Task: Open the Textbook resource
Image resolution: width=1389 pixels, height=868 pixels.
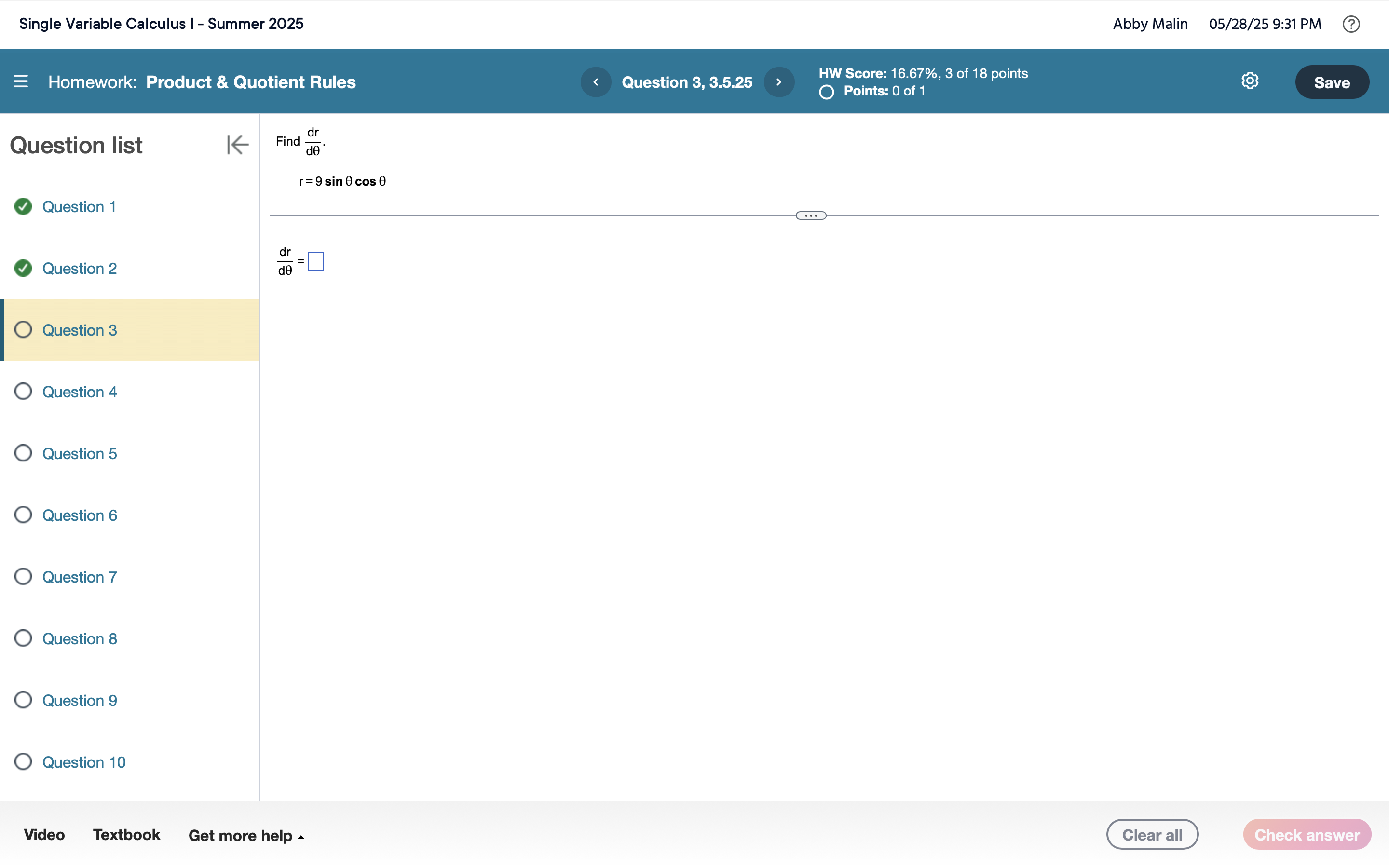Action: pyautogui.click(x=126, y=835)
